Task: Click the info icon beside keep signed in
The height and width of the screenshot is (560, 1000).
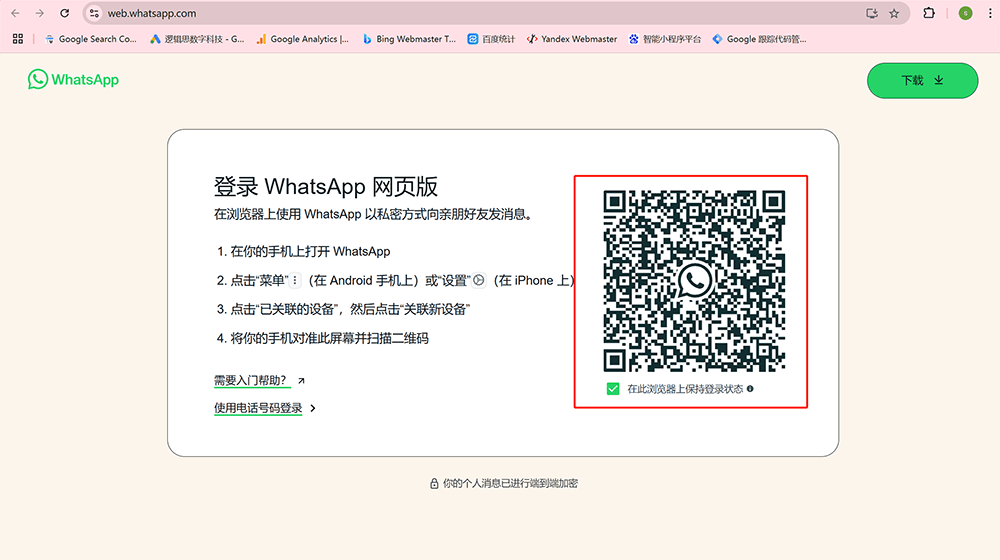Action: pos(750,388)
